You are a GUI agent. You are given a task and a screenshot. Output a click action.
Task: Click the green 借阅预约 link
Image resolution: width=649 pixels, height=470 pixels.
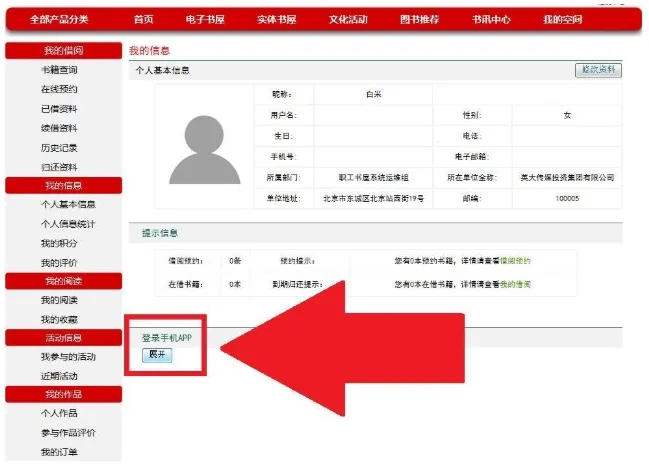click(515, 261)
